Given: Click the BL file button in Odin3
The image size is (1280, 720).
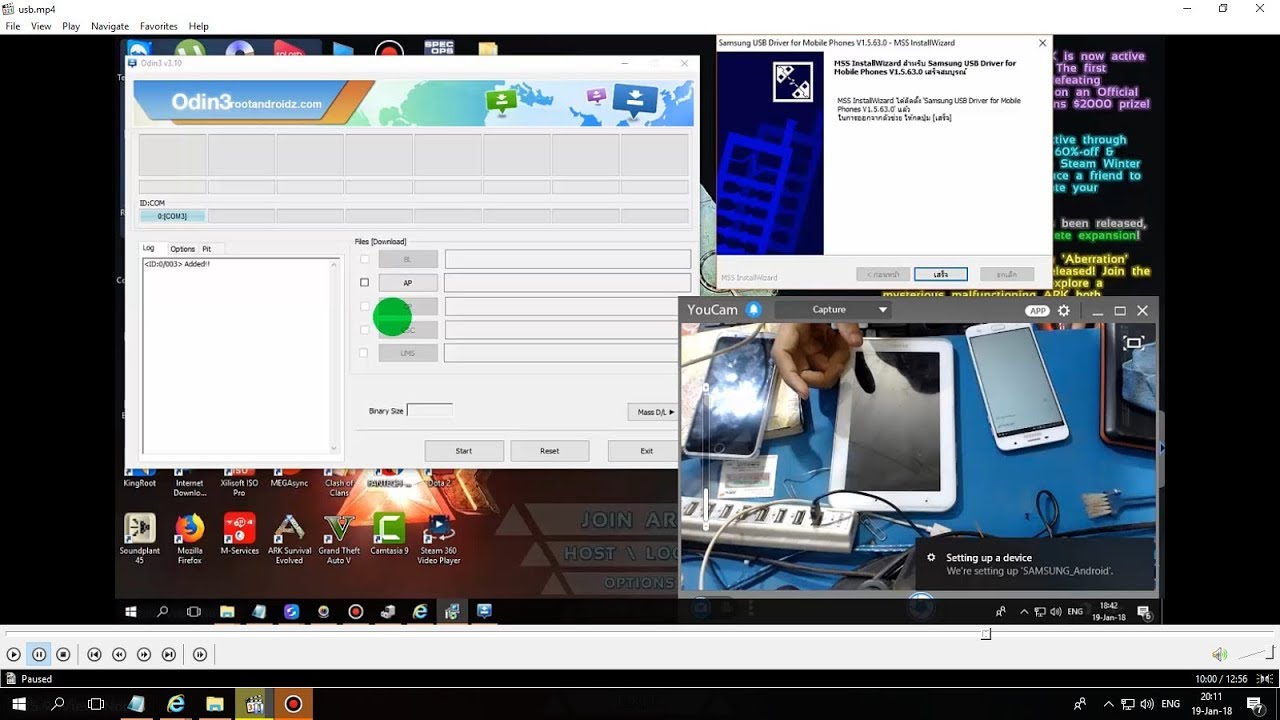Looking at the screenshot, I should point(408,259).
